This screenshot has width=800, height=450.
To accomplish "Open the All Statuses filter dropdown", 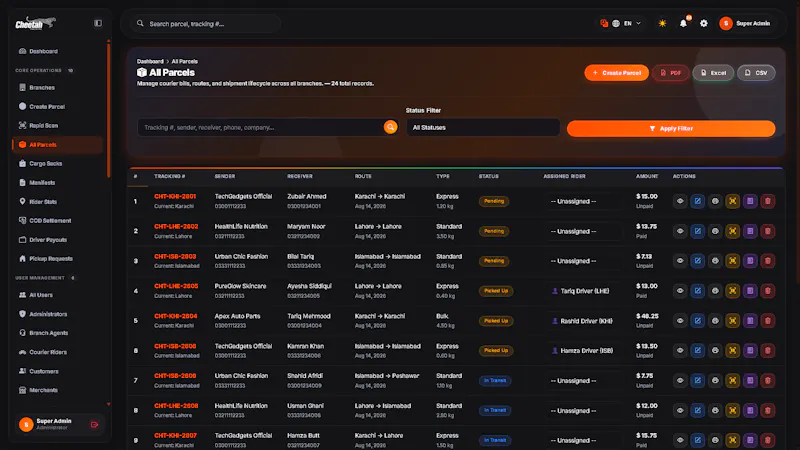I will 483,128.
